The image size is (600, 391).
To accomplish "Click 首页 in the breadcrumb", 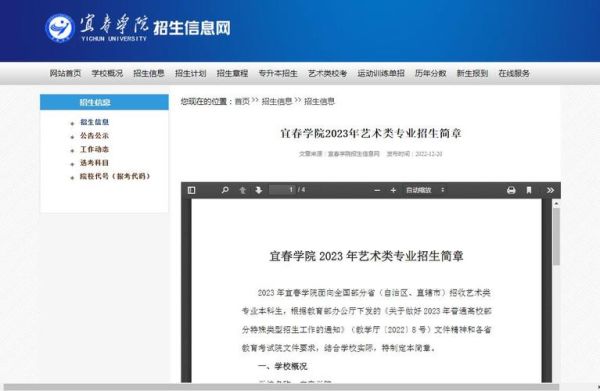I will [242, 101].
